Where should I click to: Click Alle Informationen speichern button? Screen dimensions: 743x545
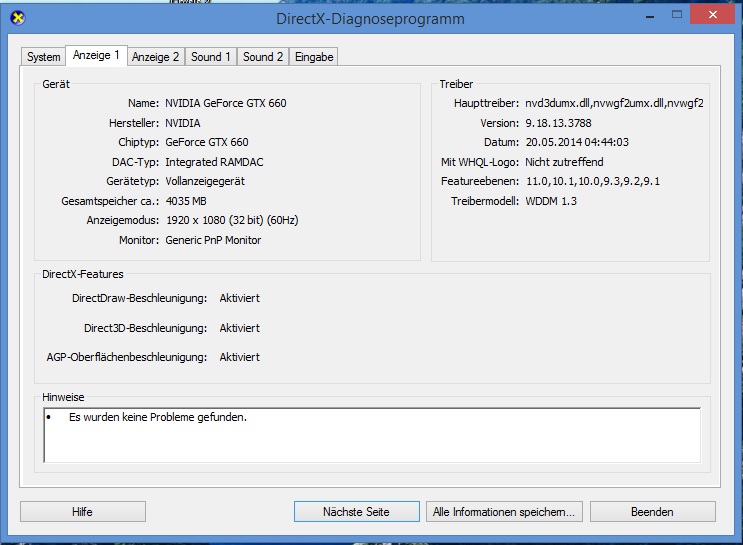pyautogui.click(x=504, y=512)
